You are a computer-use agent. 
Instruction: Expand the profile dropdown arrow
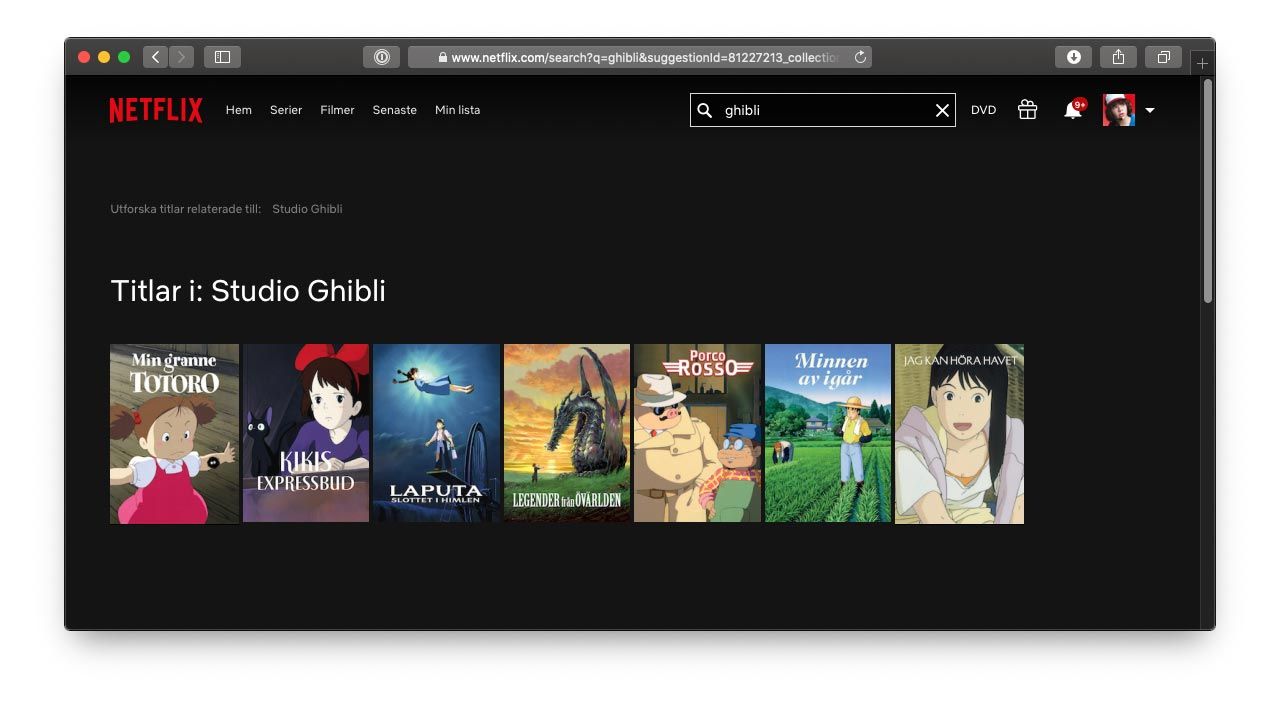(x=1150, y=110)
